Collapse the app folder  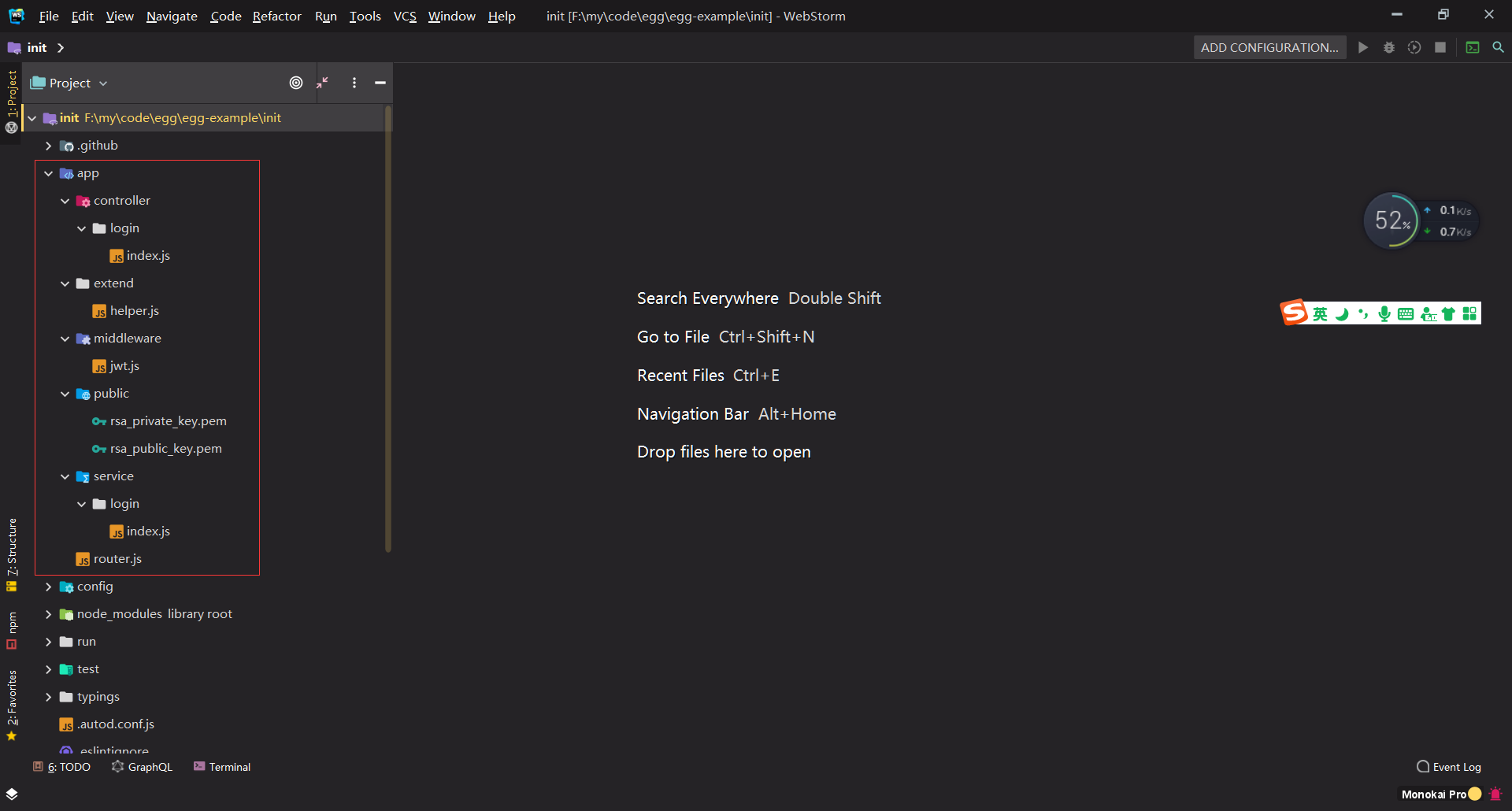point(49,172)
